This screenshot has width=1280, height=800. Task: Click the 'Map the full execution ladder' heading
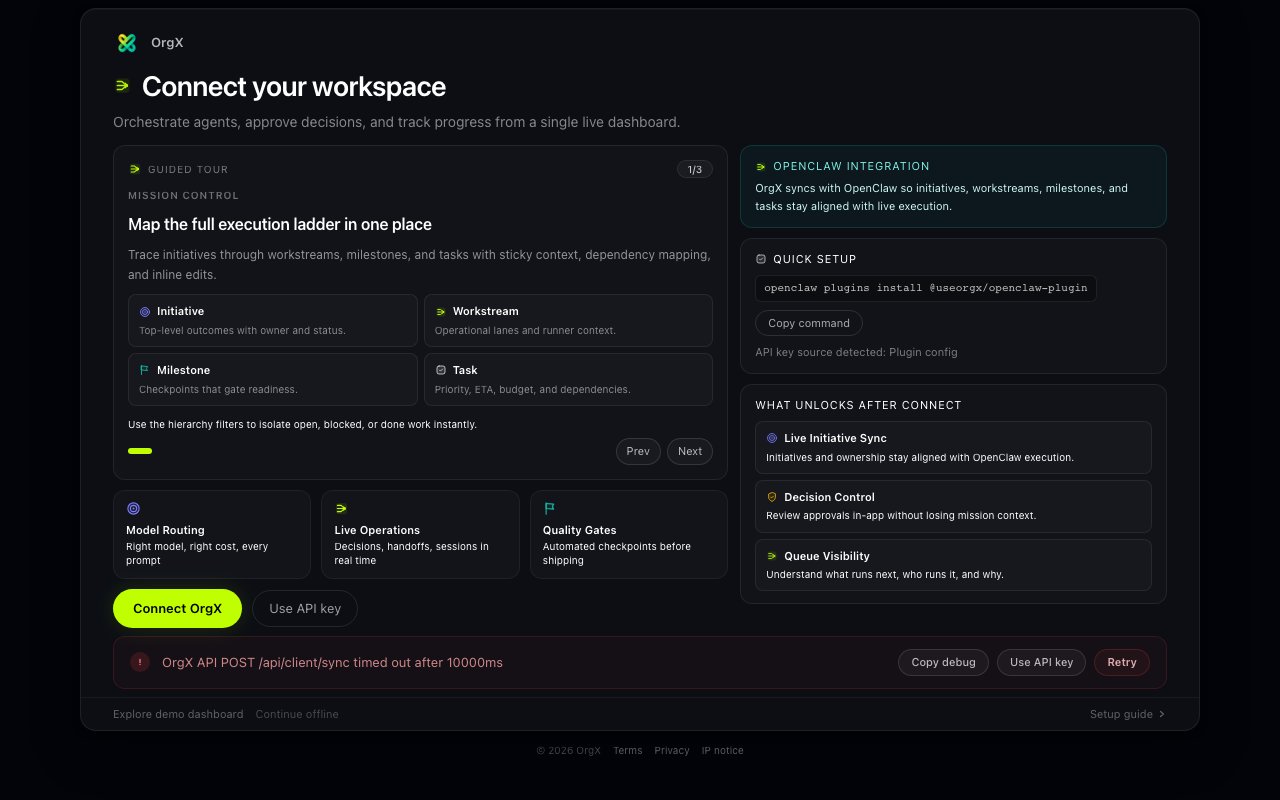(280, 224)
